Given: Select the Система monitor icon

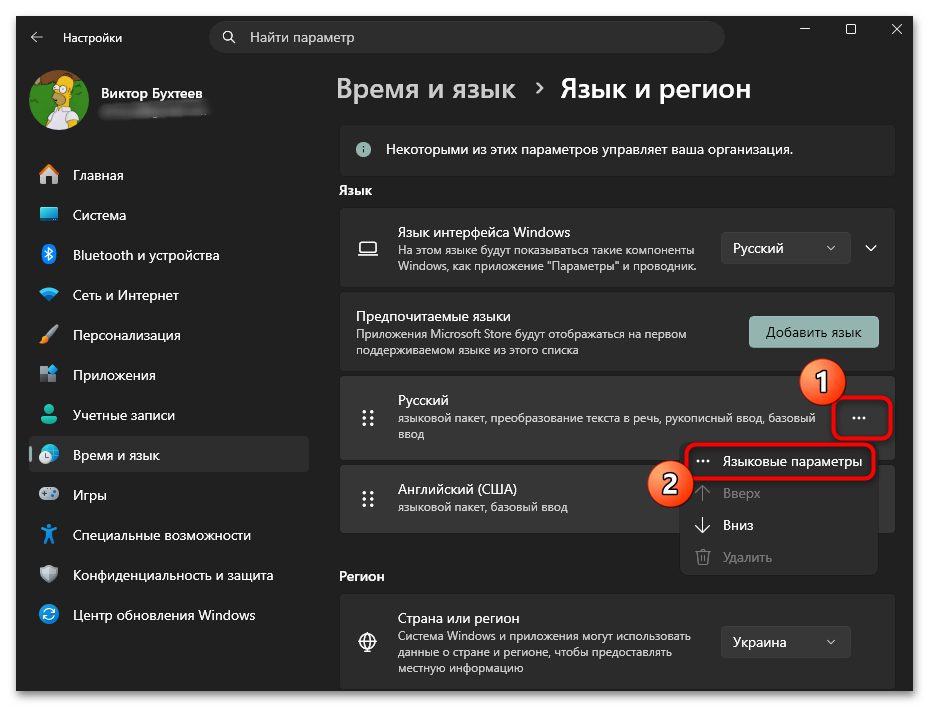Looking at the screenshot, I should [49, 215].
